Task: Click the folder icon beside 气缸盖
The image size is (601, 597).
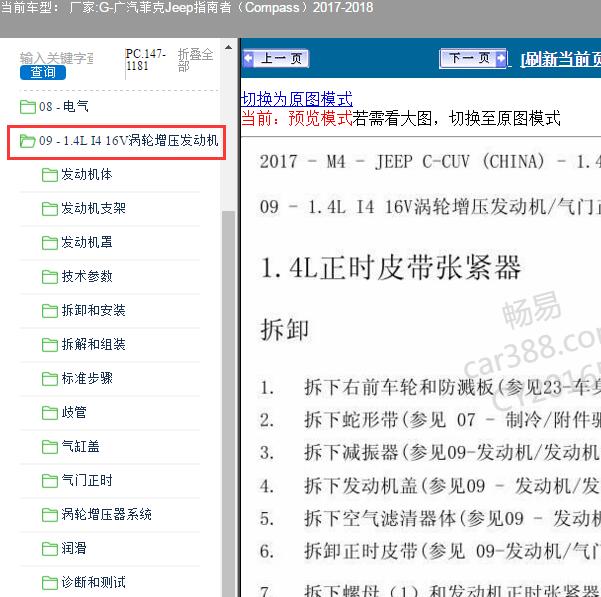Action: [50, 446]
